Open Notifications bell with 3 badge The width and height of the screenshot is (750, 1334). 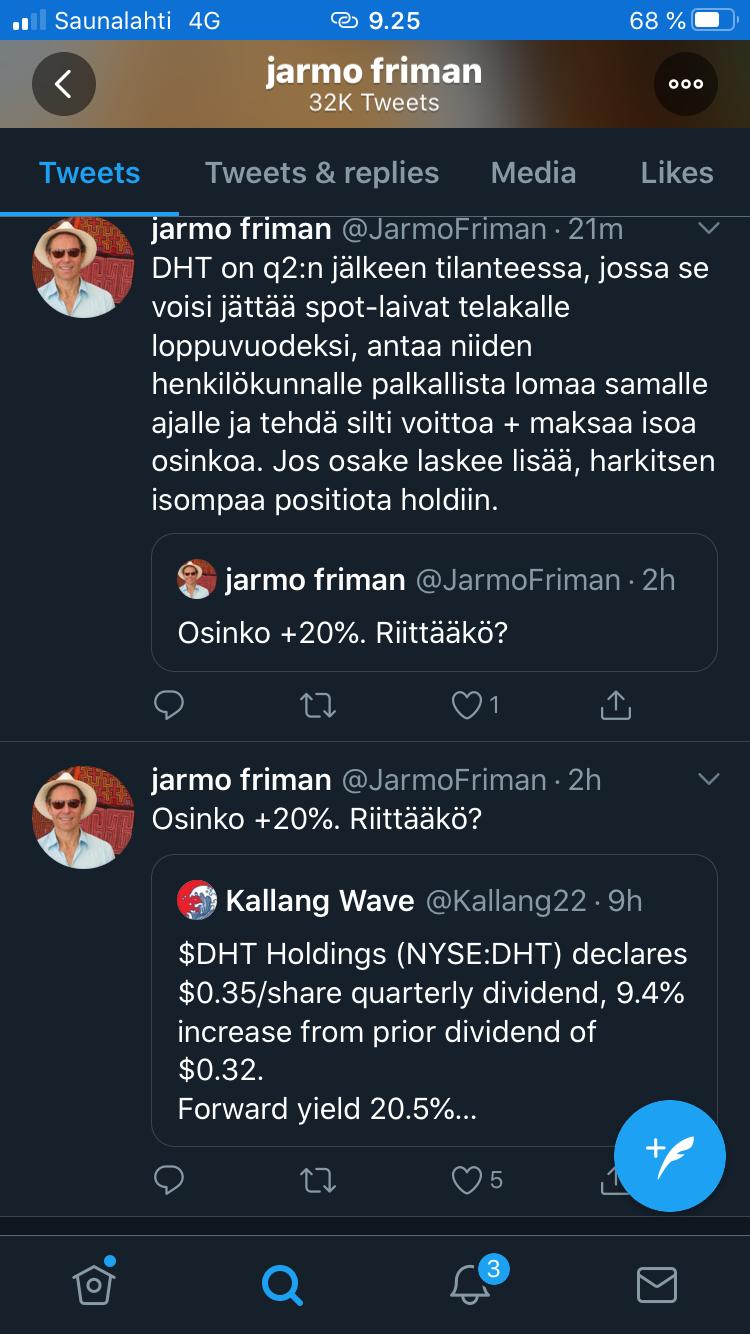[470, 1283]
